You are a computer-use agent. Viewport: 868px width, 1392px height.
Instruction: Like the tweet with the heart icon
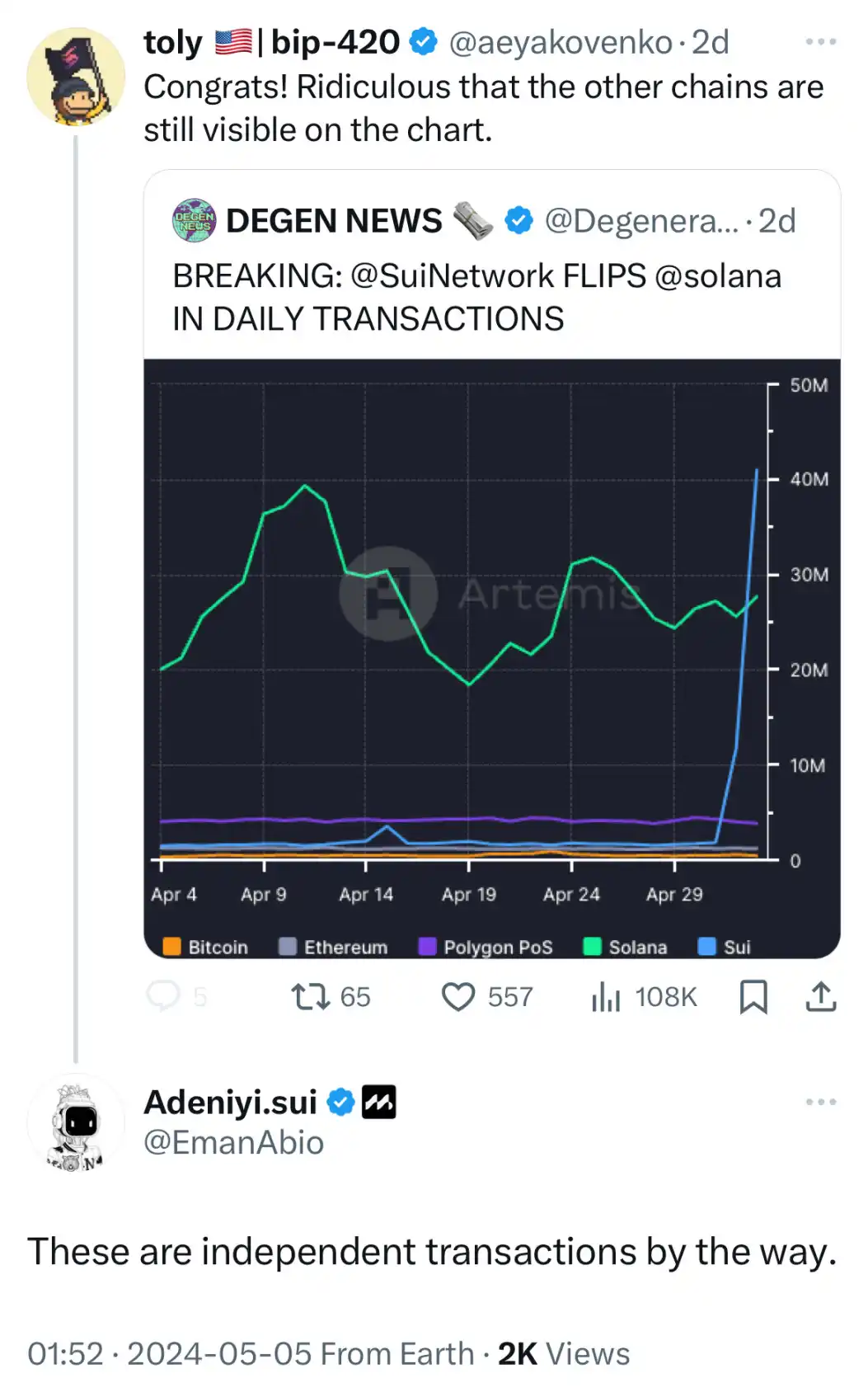point(459,996)
